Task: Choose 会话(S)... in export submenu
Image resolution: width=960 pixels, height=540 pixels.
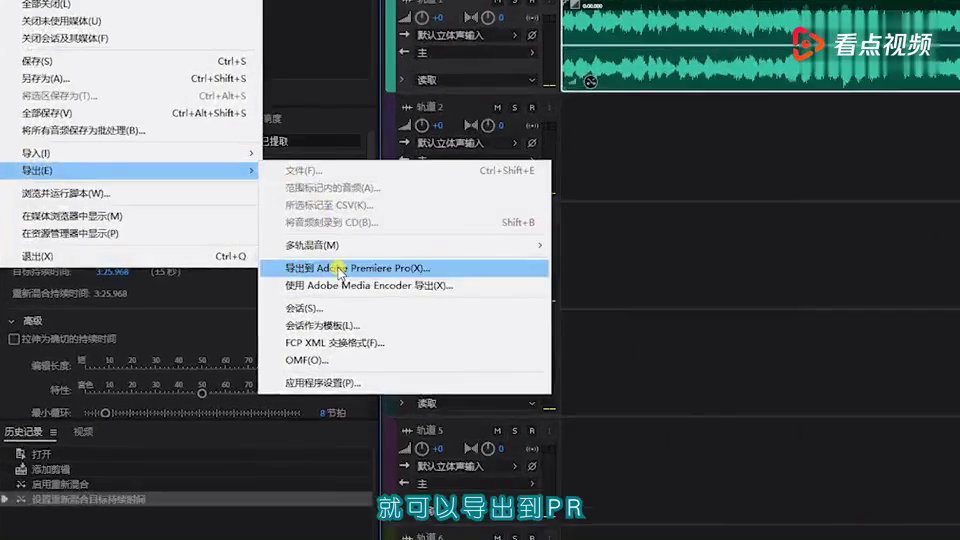Action: pos(404,309)
